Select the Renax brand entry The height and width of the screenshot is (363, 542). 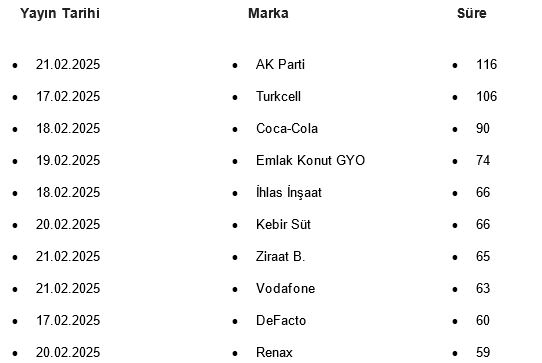(x=274, y=353)
